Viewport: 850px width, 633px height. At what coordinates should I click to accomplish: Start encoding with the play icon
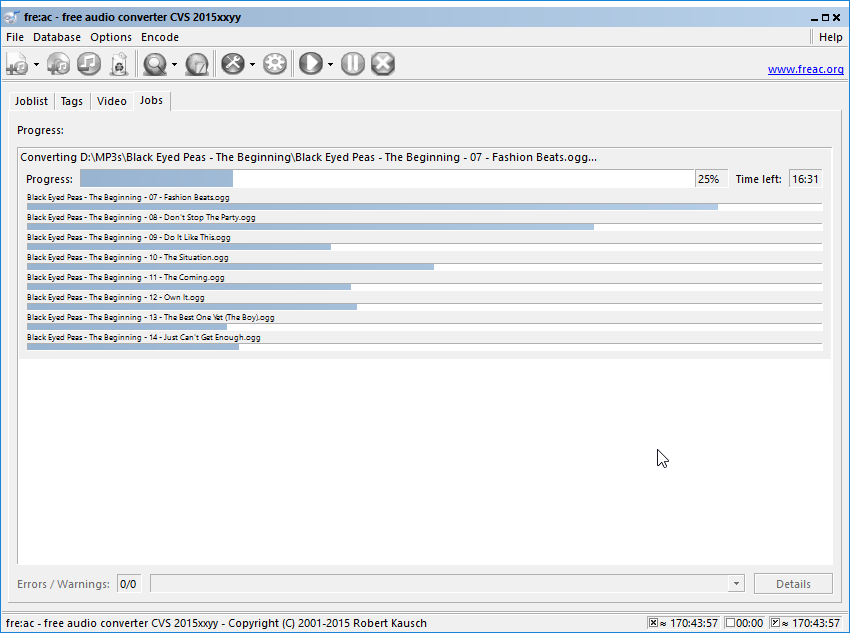311,64
